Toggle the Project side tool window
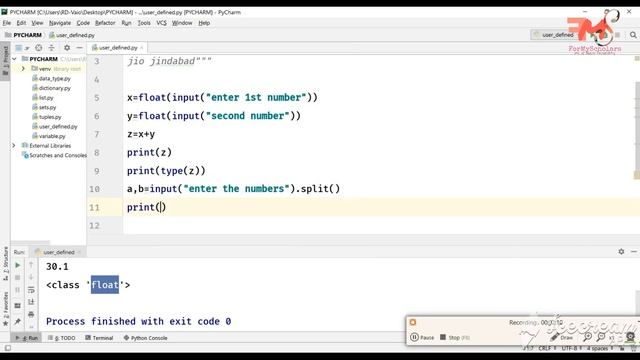 pos(5,62)
